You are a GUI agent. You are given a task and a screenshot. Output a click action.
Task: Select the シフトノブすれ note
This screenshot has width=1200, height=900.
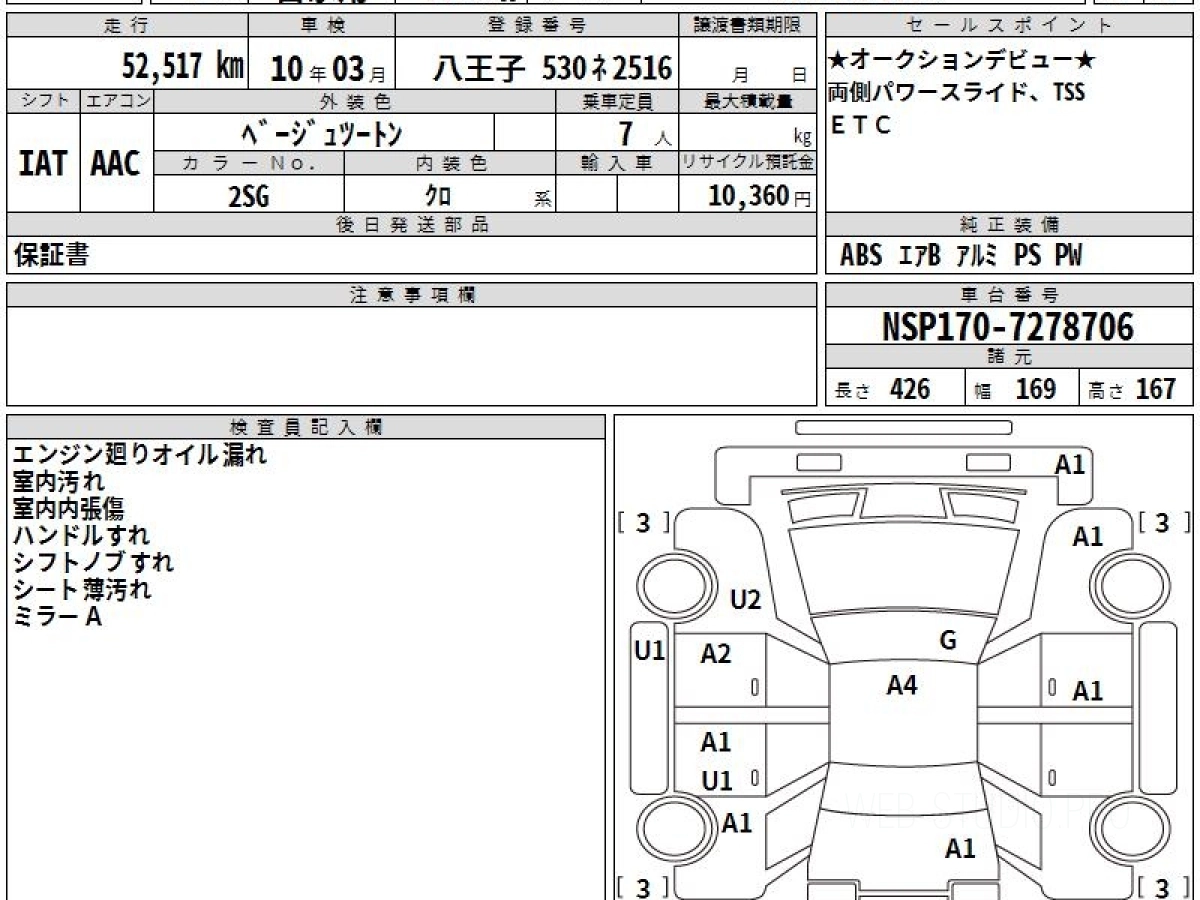pos(94,563)
